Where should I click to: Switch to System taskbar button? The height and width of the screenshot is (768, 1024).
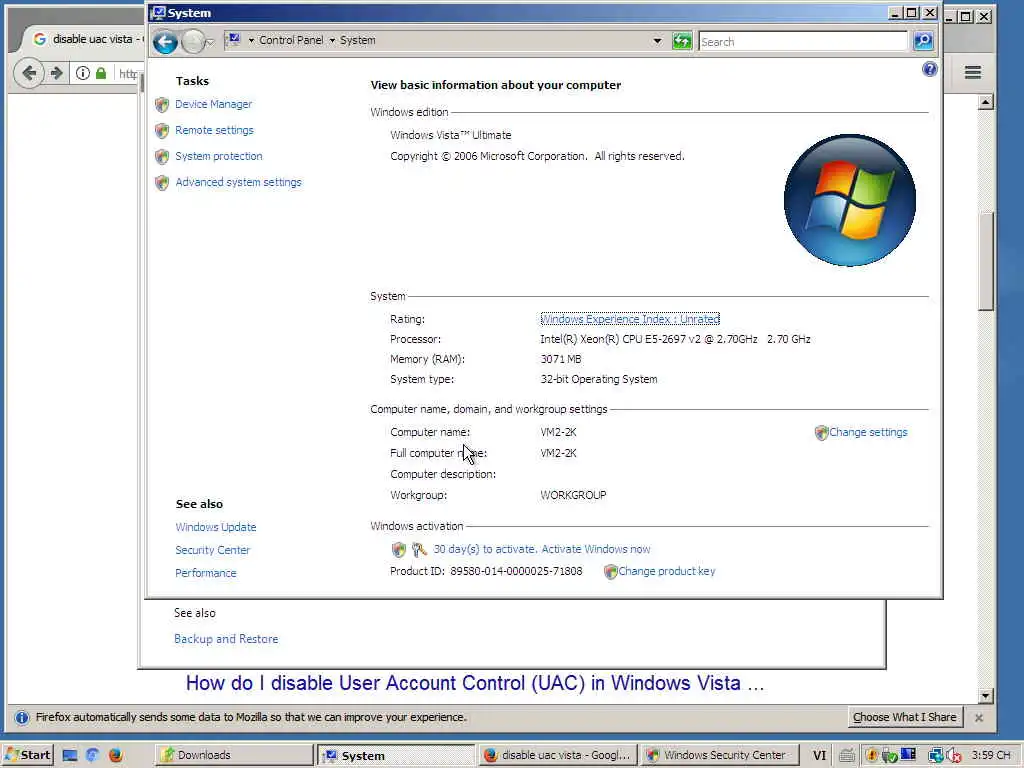point(396,755)
